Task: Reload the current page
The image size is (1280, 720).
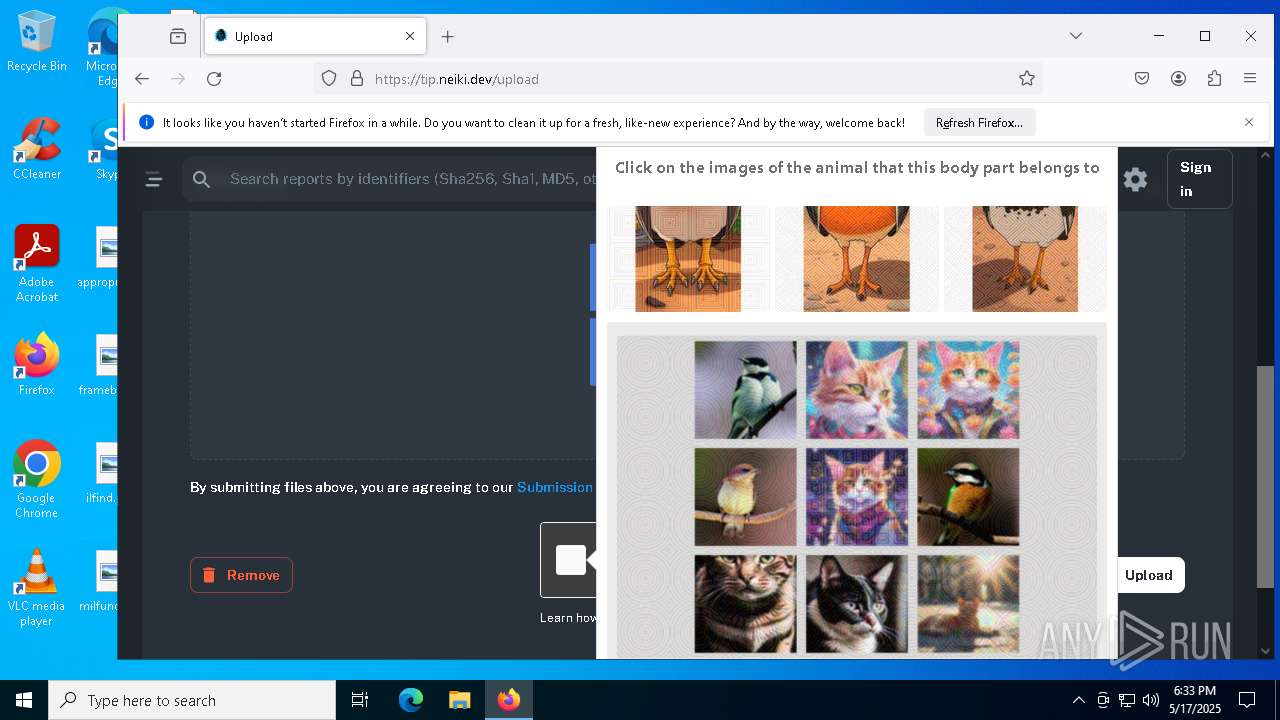Action: (214, 79)
